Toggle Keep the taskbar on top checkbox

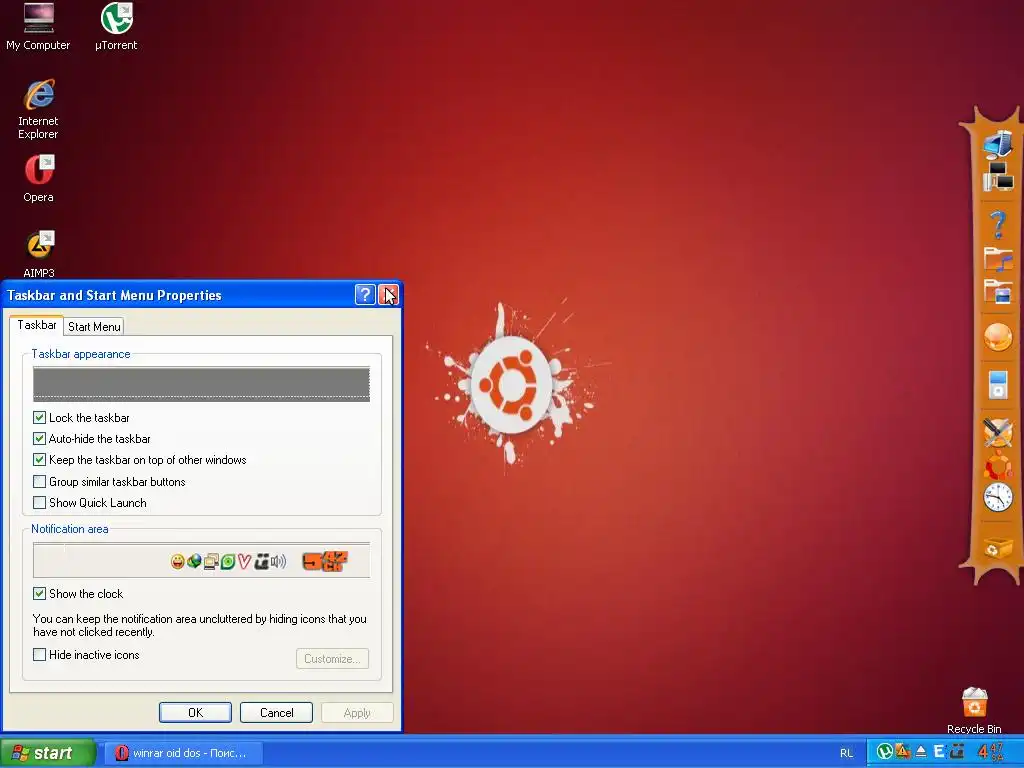[39, 460]
